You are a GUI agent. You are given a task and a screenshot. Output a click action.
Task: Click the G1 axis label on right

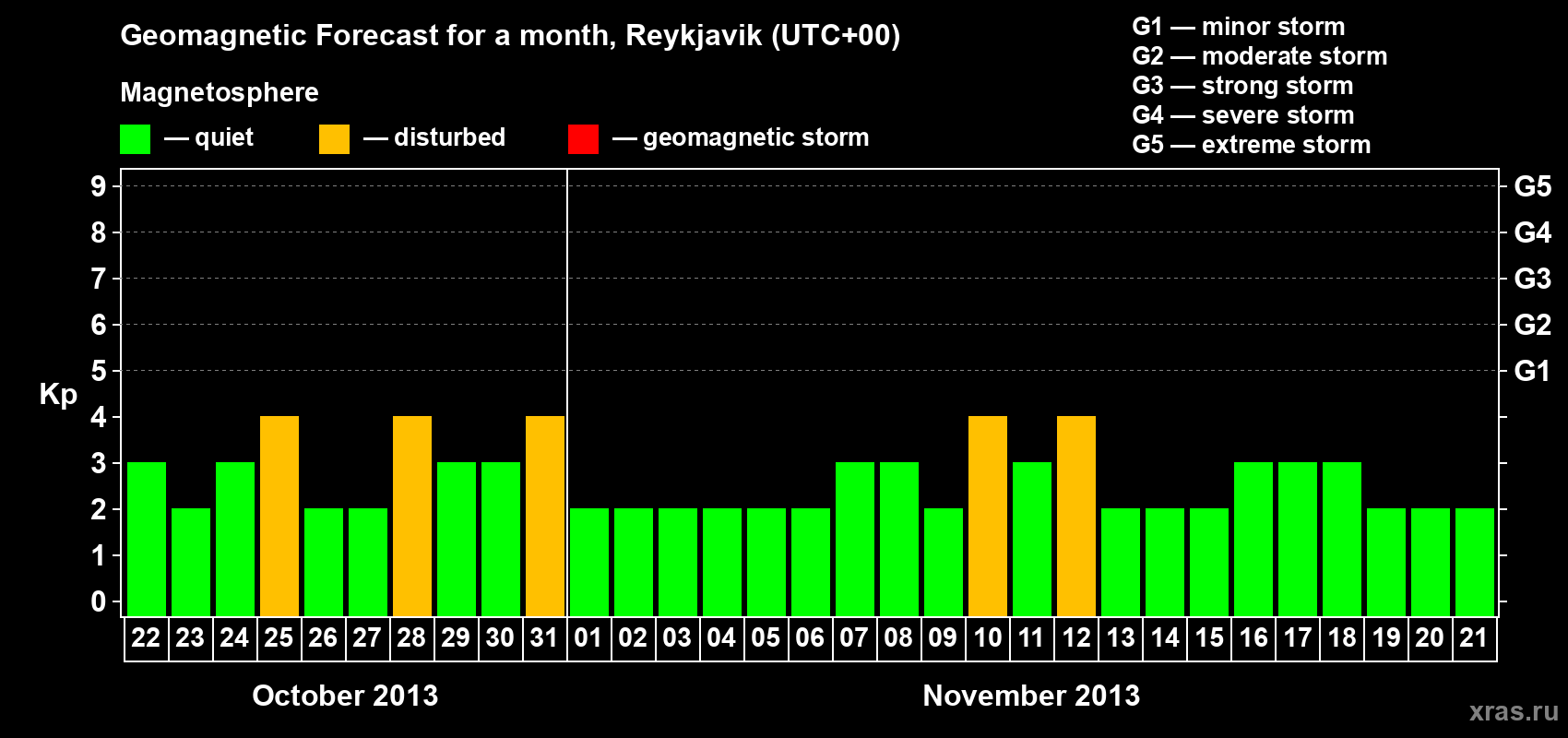[x=1533, y=371]
